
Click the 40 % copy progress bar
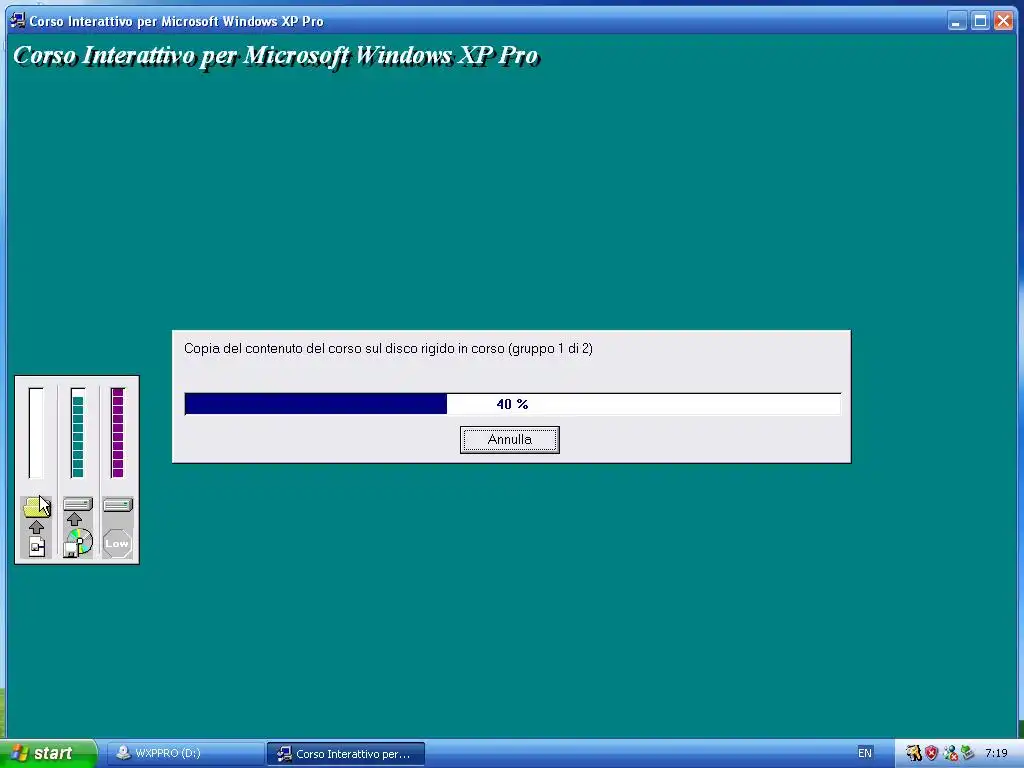click(513, 404)
